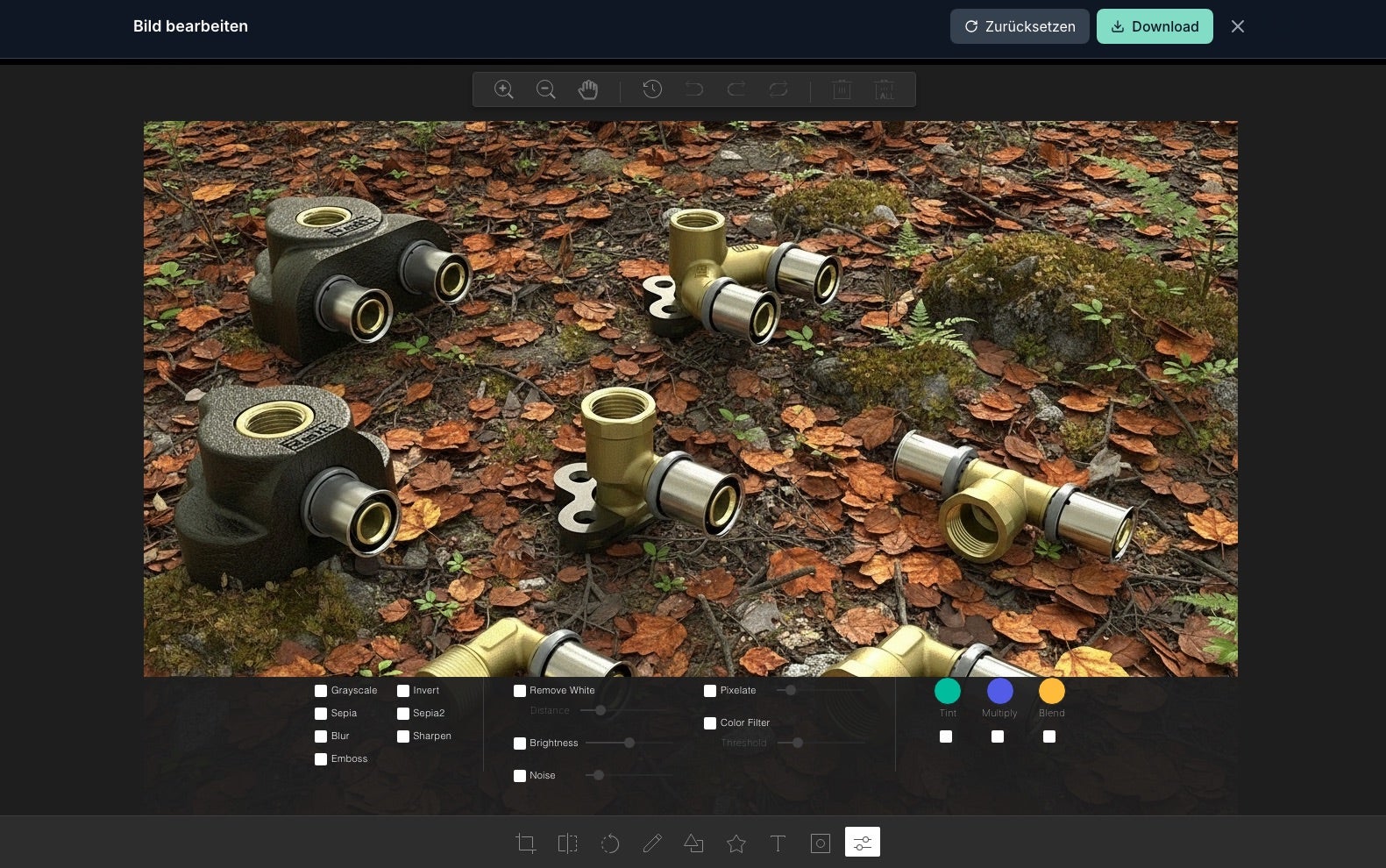Select the flip tool
1386x868 pixels.
pyautogui.click(x=568, y=843)
